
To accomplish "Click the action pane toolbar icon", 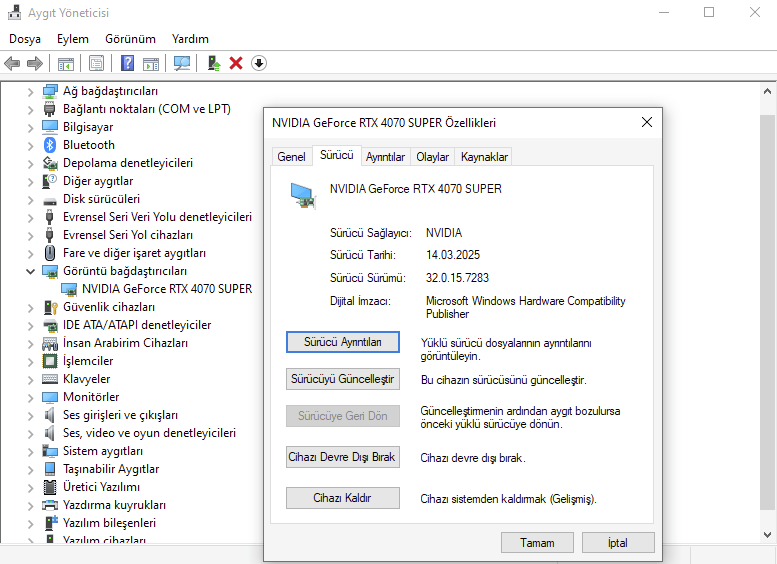I will pos(151,63).
